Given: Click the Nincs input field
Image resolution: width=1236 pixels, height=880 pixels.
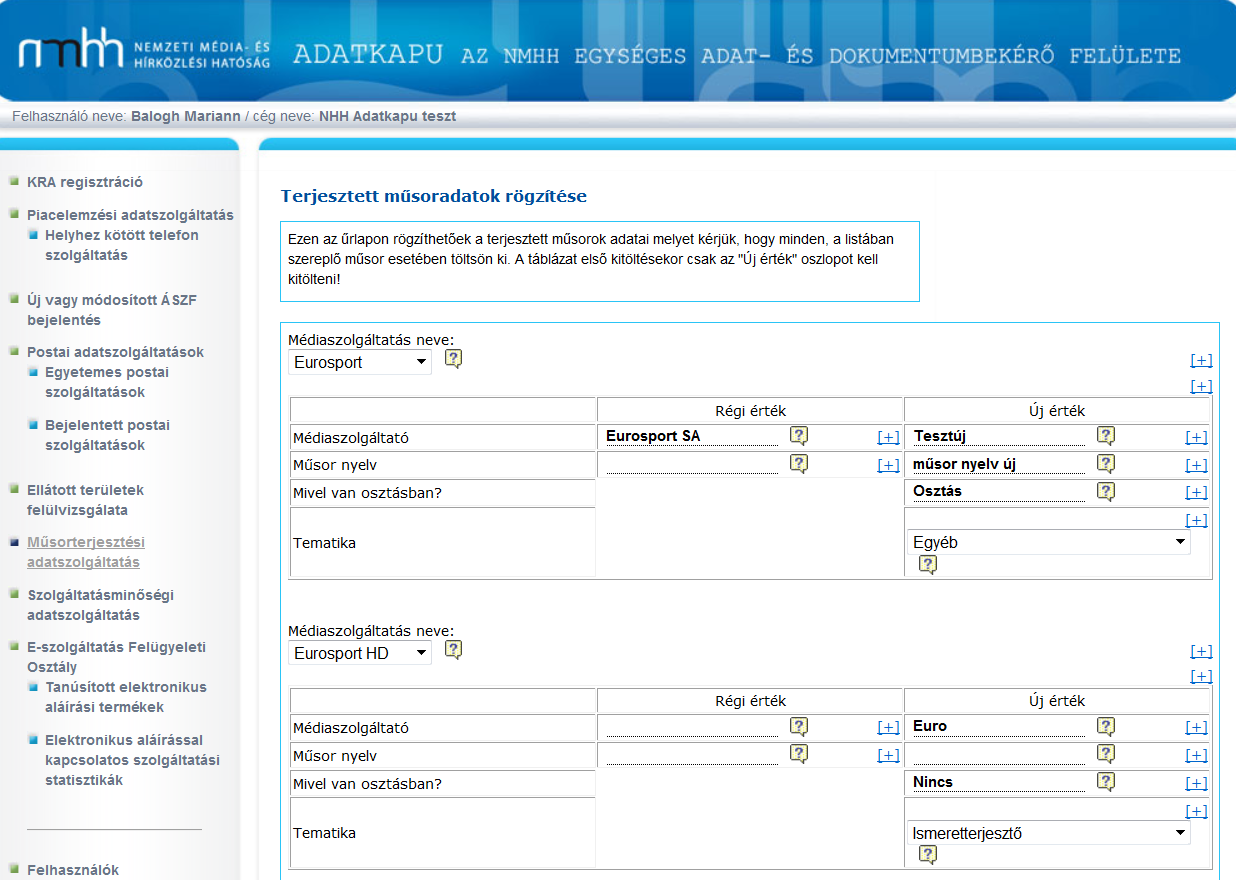Looking at the screenshot, I should tap(999, 782).
